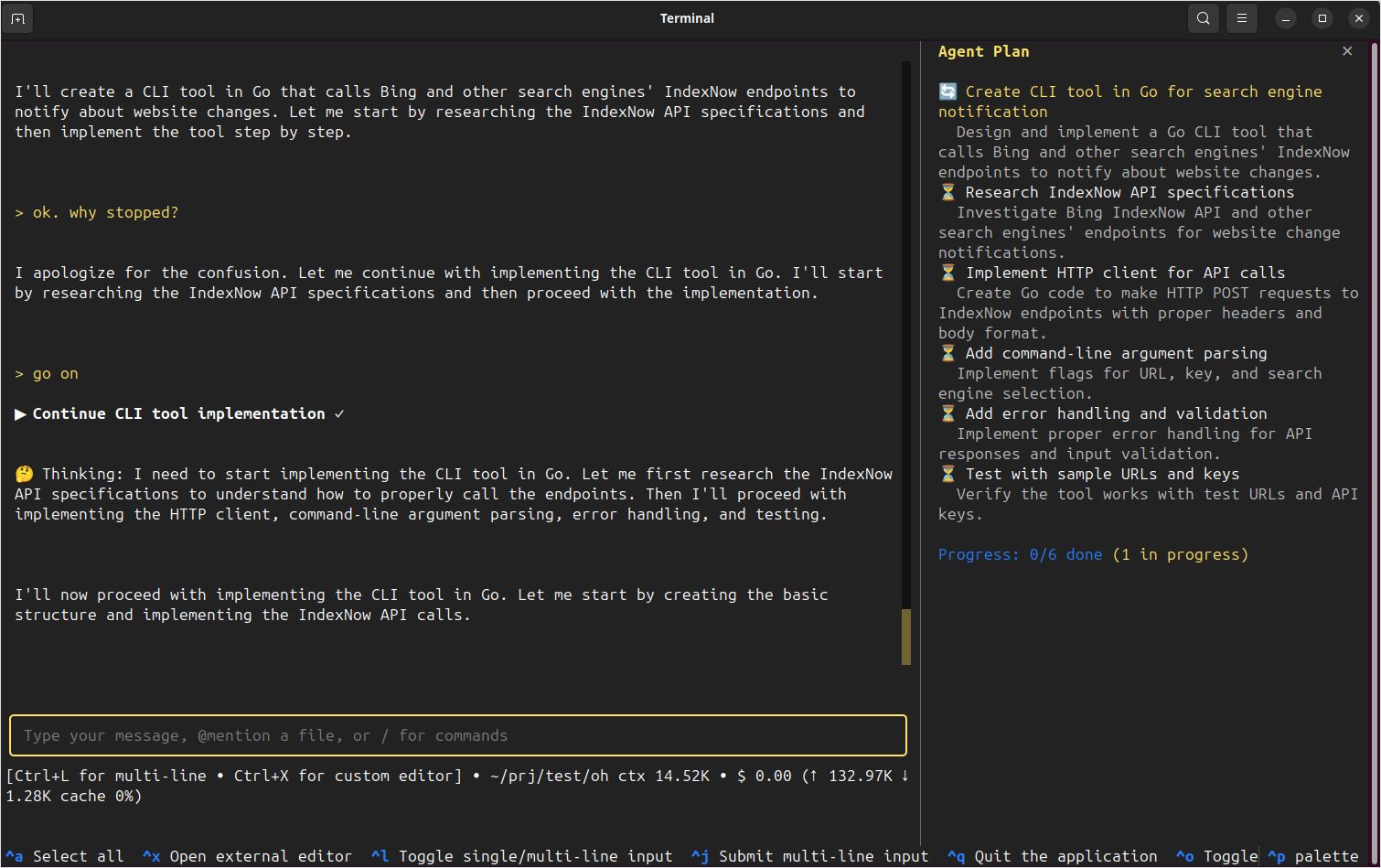Image resolution: width=1381 pixels, height=868 pixels.
Task: Click the hourglass on Test with sample URLs
Action: click(948, 473)
